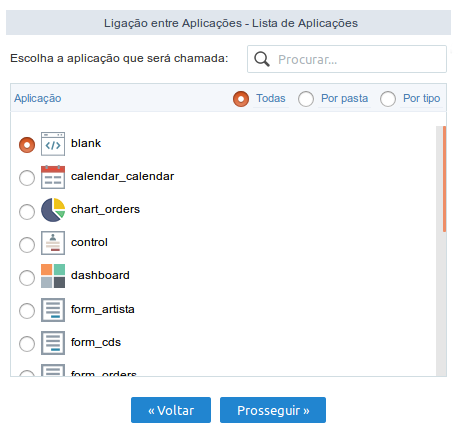Choose the Por tipo filter radio

tap(388, 99)
